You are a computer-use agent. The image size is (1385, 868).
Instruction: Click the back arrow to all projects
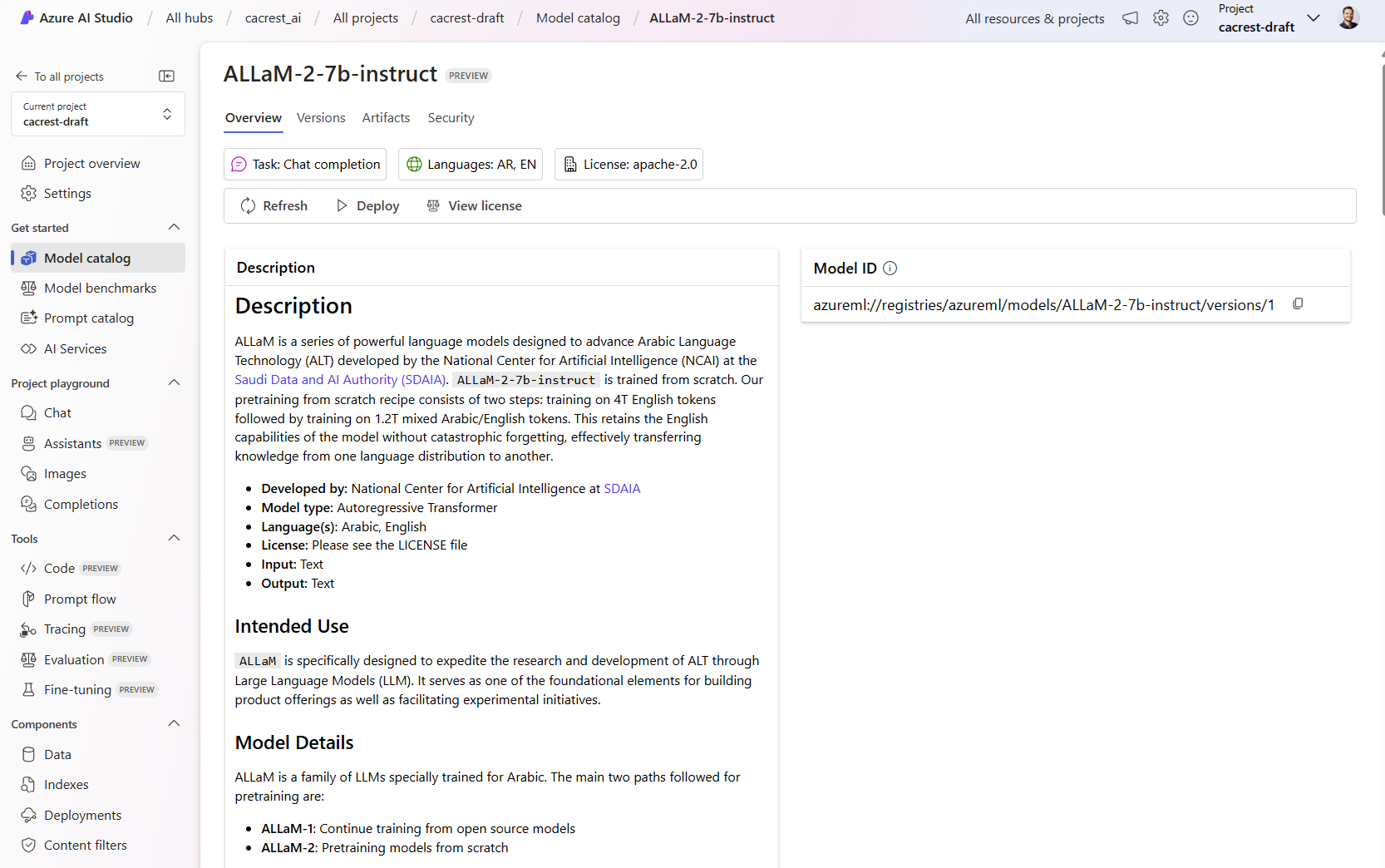pyautogui.click(x=22, y=76)
